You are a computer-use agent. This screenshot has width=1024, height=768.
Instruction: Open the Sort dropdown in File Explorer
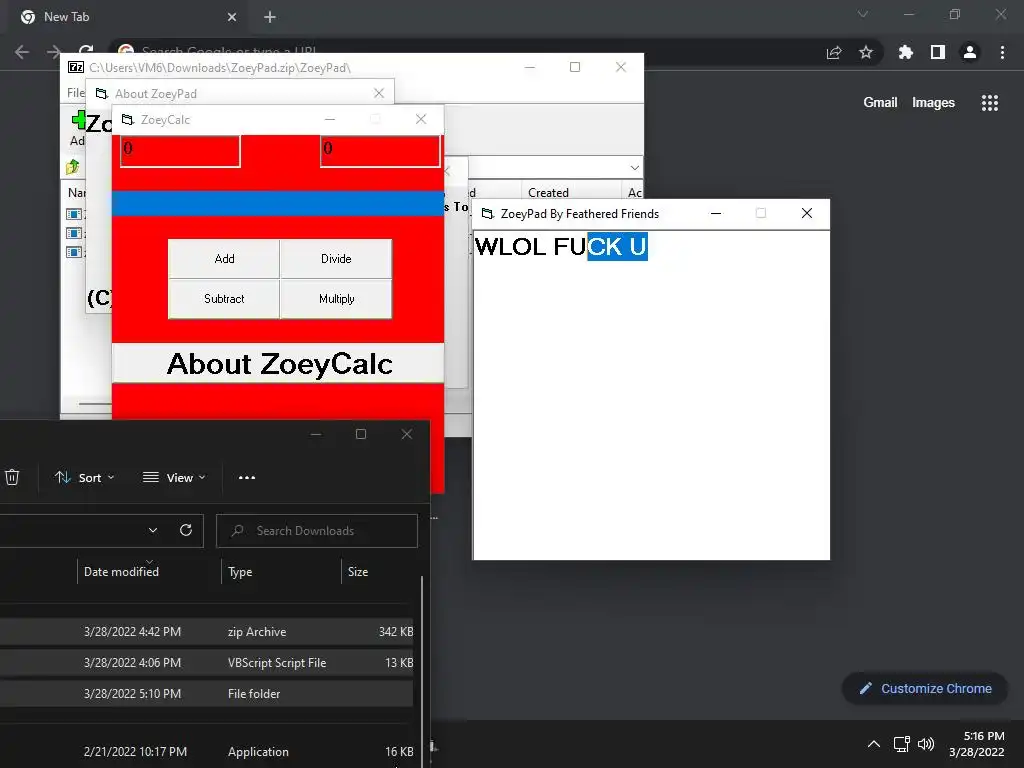tap(84, 477)
